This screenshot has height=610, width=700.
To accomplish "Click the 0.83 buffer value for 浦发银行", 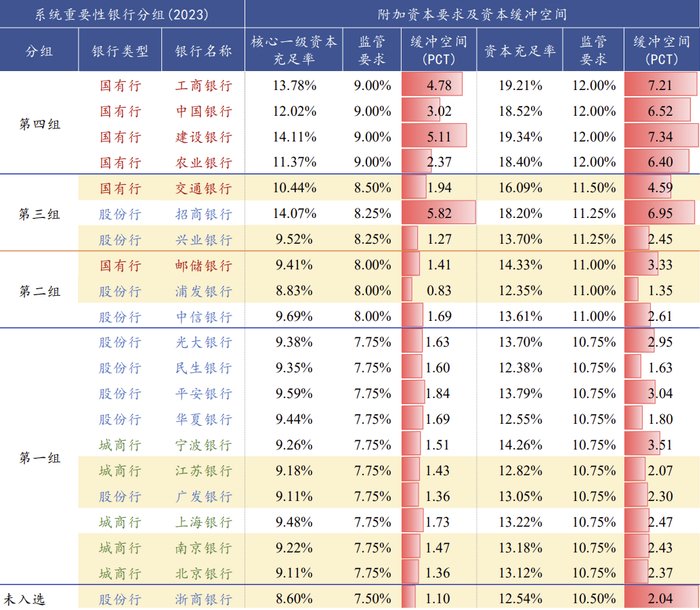I will coord(439,291).
